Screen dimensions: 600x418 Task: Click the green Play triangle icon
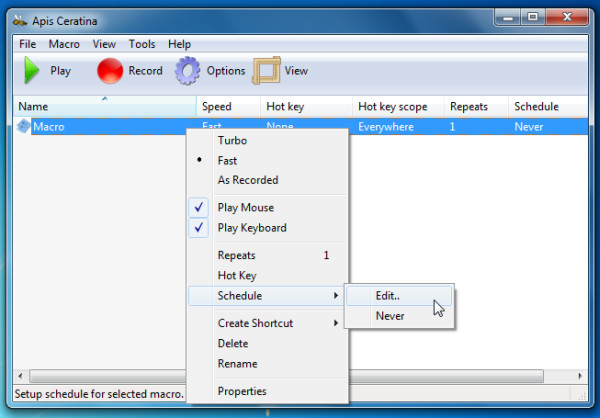(32, 70)
